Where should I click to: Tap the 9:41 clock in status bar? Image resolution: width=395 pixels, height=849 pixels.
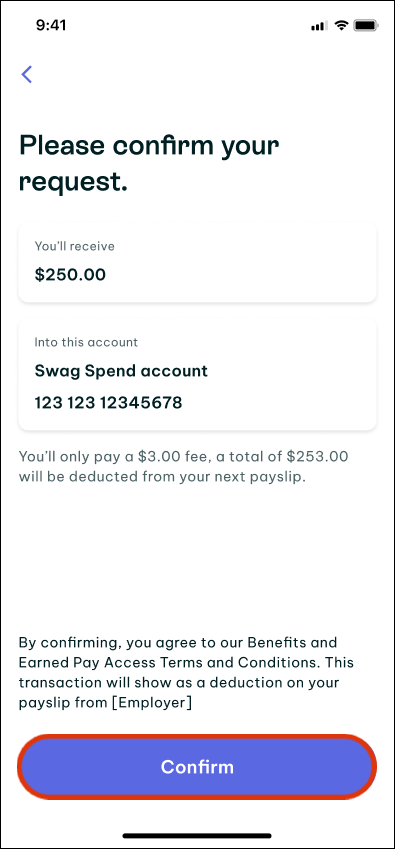coord(51,25)
